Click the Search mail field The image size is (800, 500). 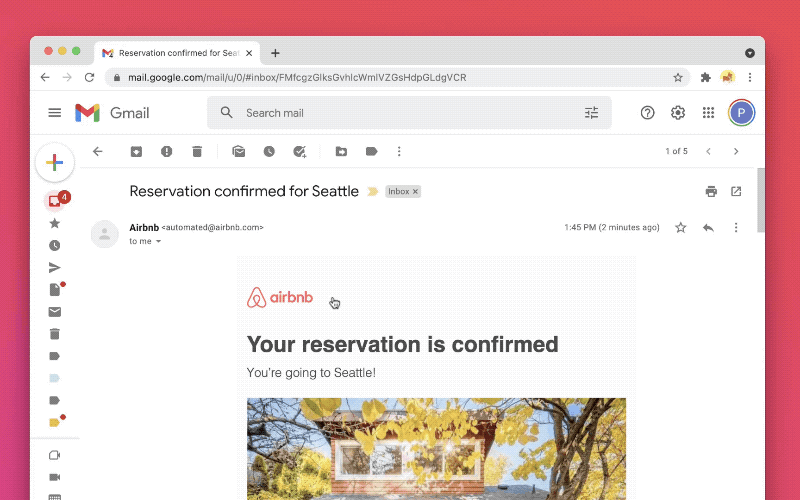point(400,113)
